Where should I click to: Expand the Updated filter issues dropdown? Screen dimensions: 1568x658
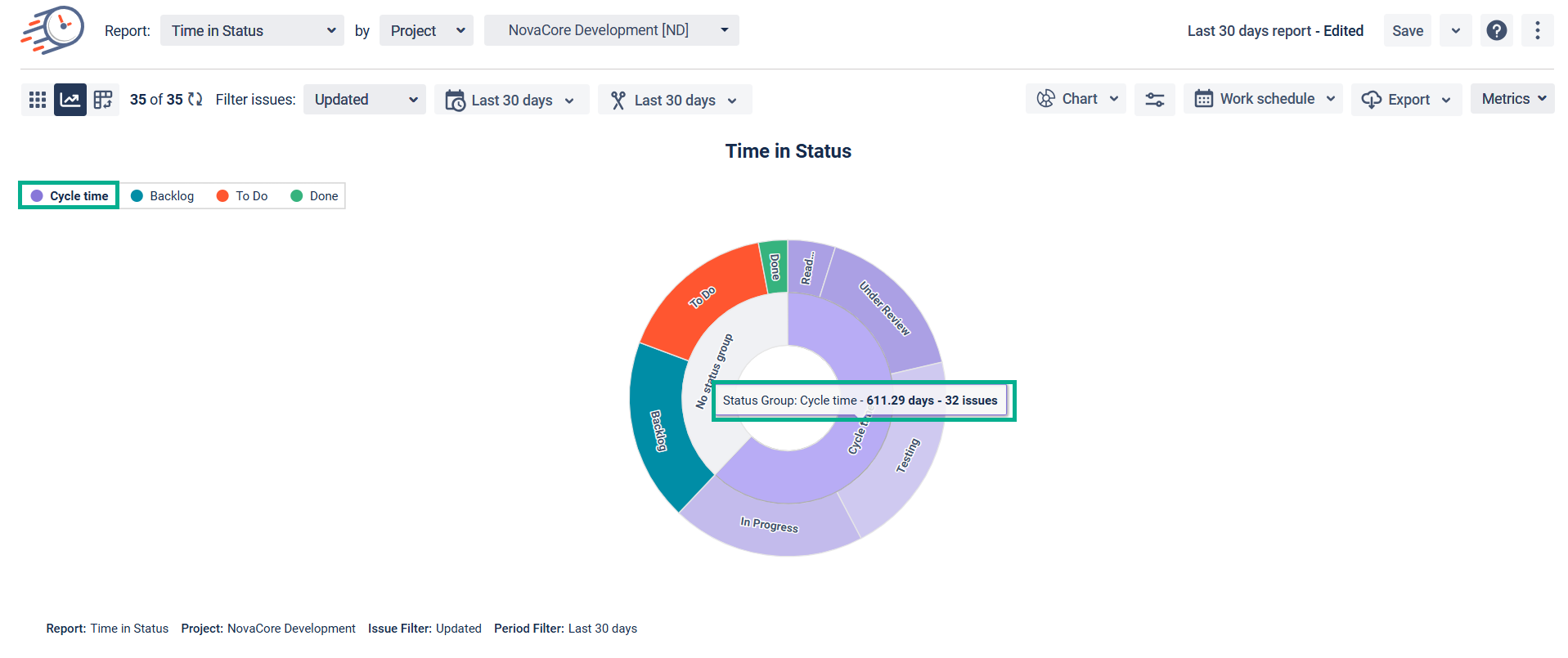365,100
